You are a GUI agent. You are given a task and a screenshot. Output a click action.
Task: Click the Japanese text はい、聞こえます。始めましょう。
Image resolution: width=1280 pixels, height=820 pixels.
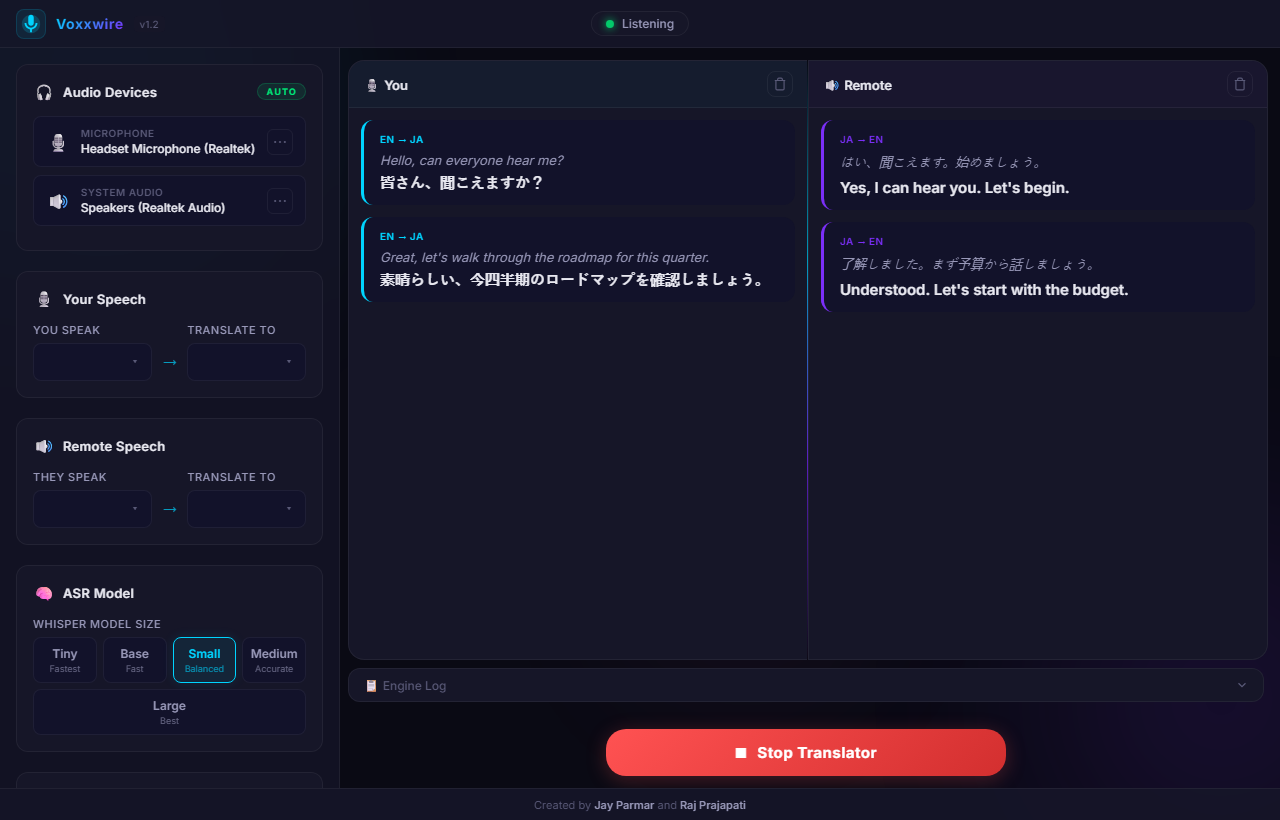tap(941, 162)
